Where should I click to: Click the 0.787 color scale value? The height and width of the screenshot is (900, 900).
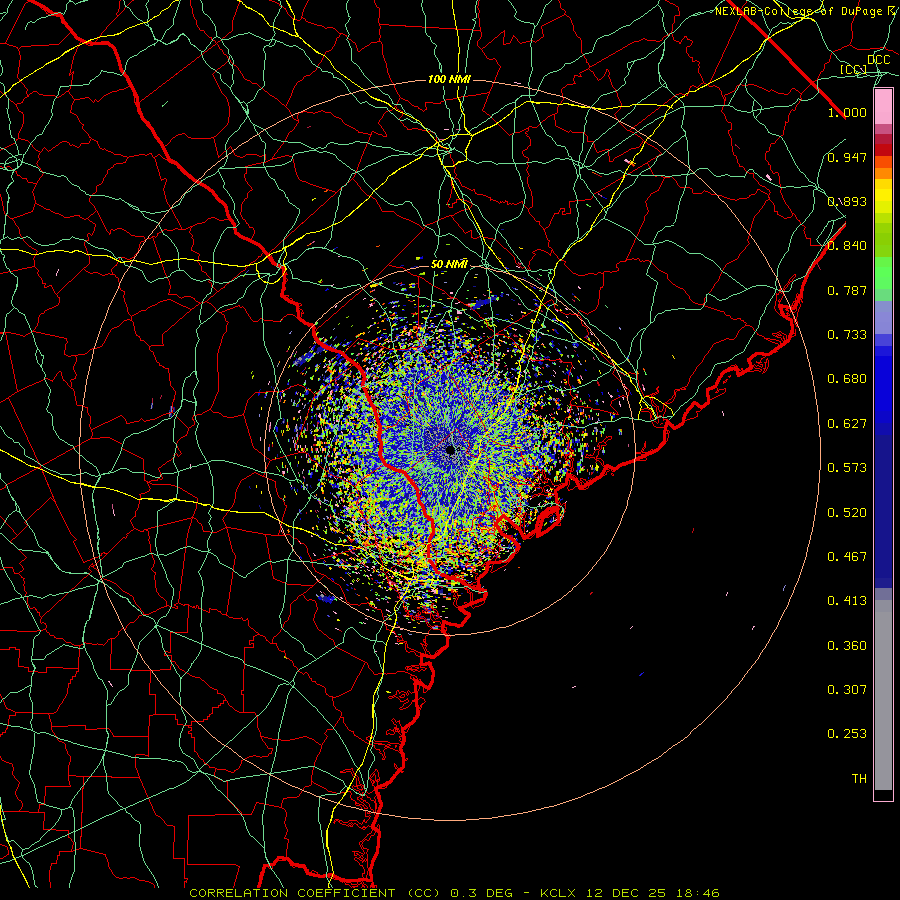coord(847,290)
